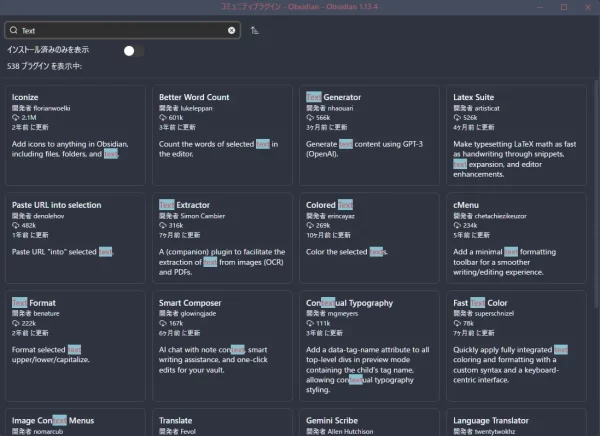Open the Better Word Count plugin title
Screen dimensions: 600x436
(x=194, y=97)
